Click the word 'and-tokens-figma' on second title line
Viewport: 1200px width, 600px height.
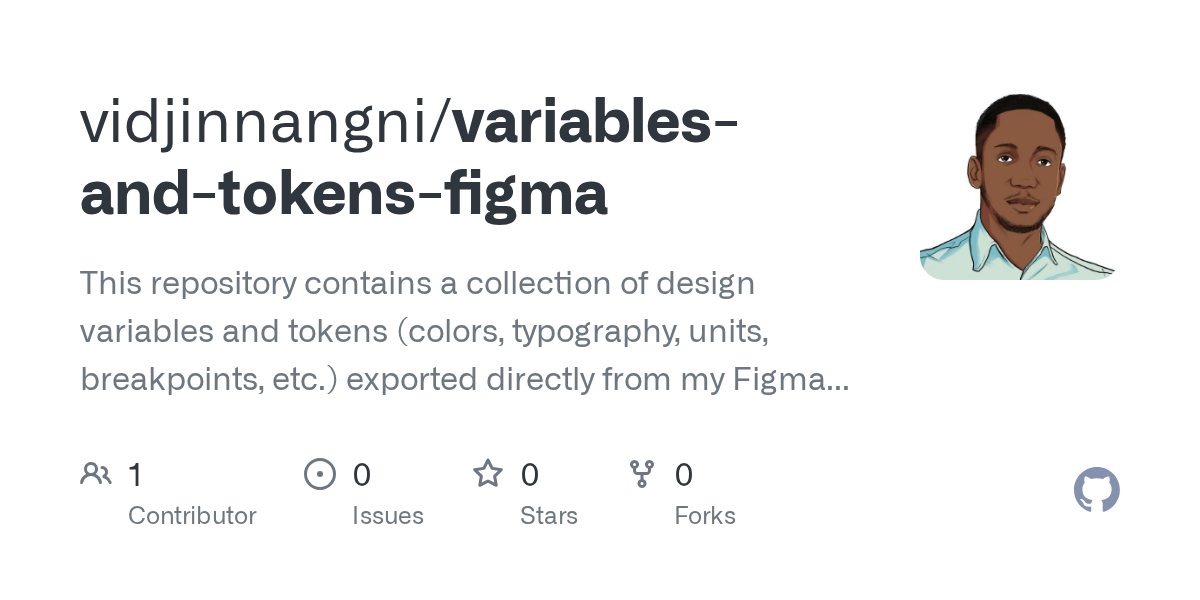344,194
